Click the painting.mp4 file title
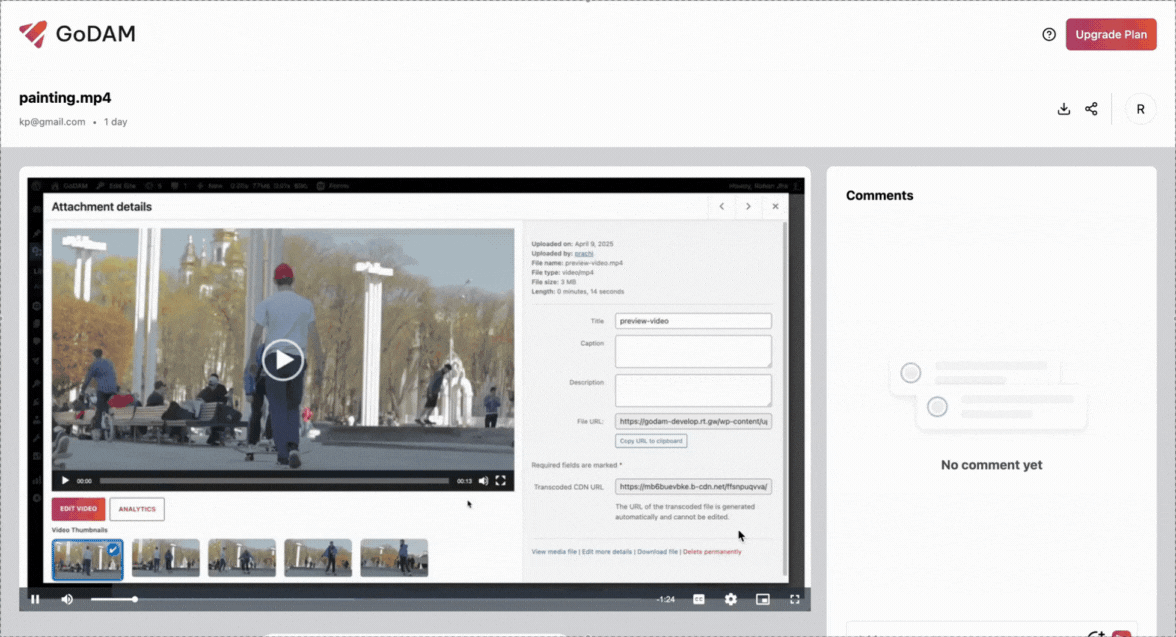 [65, 98]
